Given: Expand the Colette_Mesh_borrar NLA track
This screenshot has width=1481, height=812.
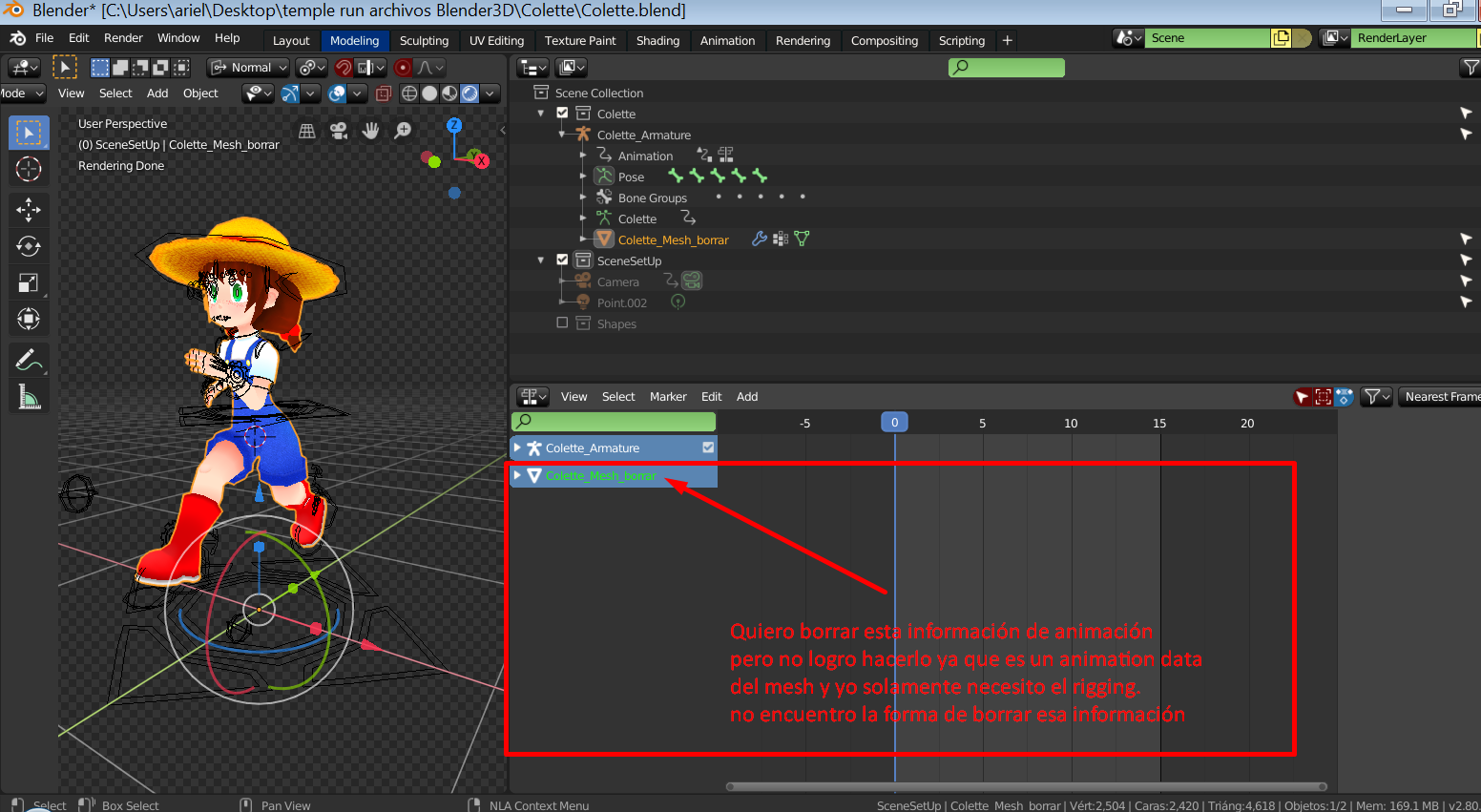Looking at the screenshot, I should [x=517, y=475].
